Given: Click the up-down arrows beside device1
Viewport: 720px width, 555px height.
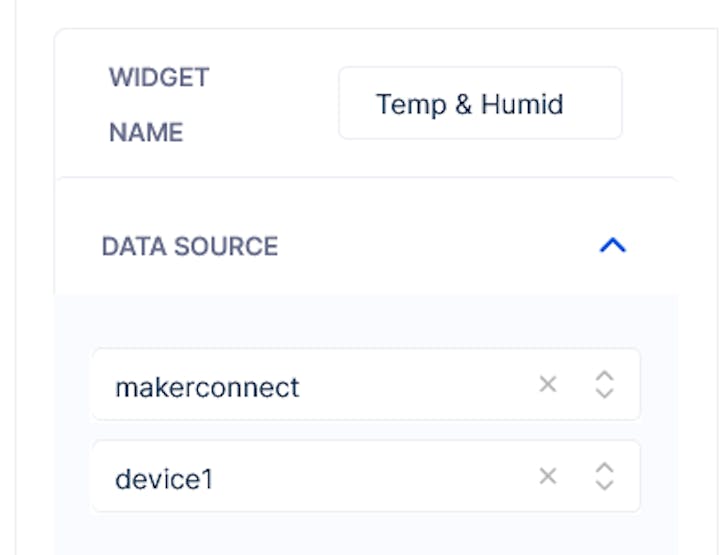Looking at the screenshot, I should 604,477.
